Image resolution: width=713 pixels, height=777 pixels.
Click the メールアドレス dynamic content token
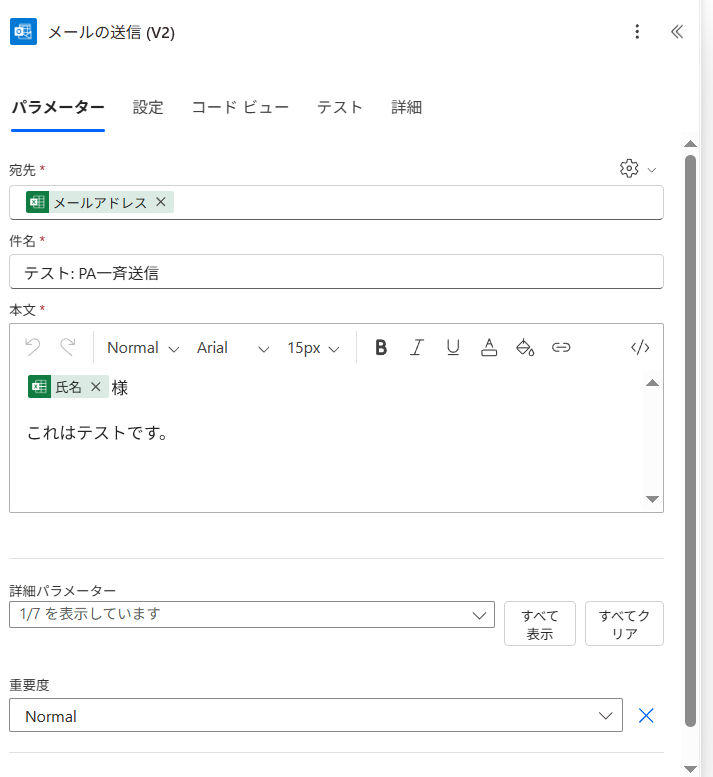(x=100, y=202)
